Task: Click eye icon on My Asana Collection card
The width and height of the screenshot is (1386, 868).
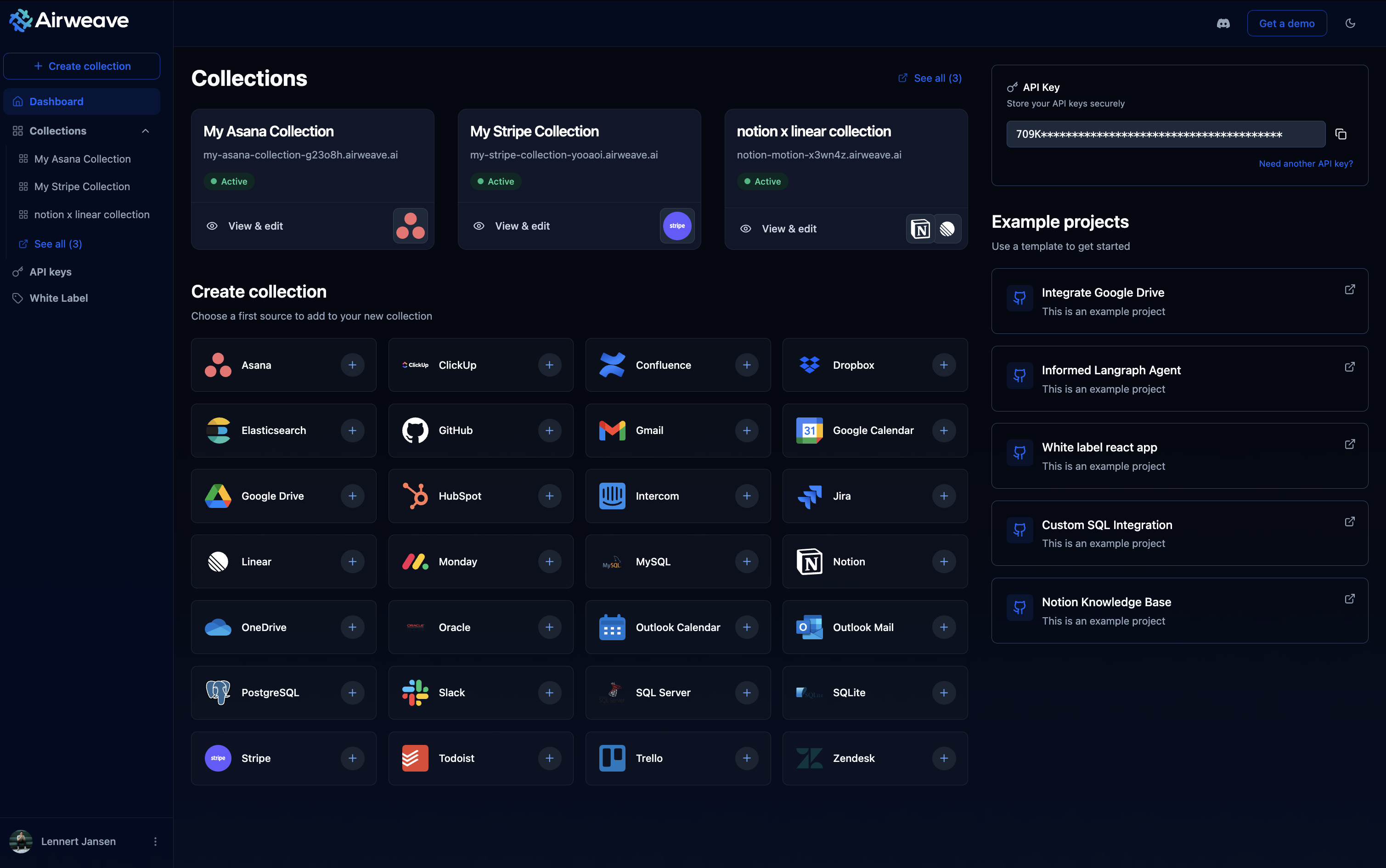Action: pyautogui.click(x=212, y=226)
